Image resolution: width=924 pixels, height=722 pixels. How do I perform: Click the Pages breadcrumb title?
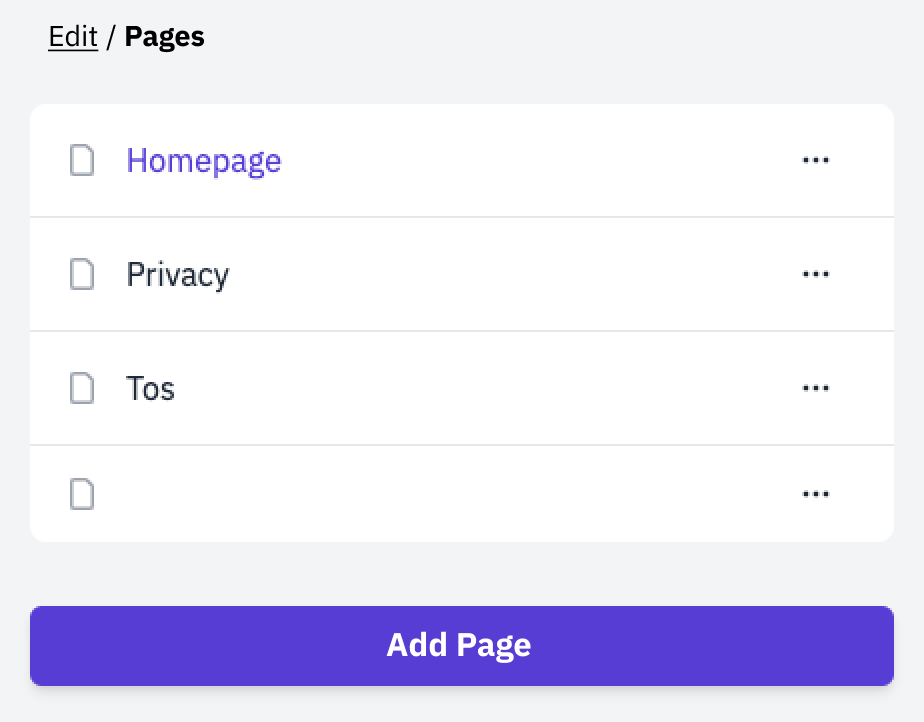coord(164,37)
